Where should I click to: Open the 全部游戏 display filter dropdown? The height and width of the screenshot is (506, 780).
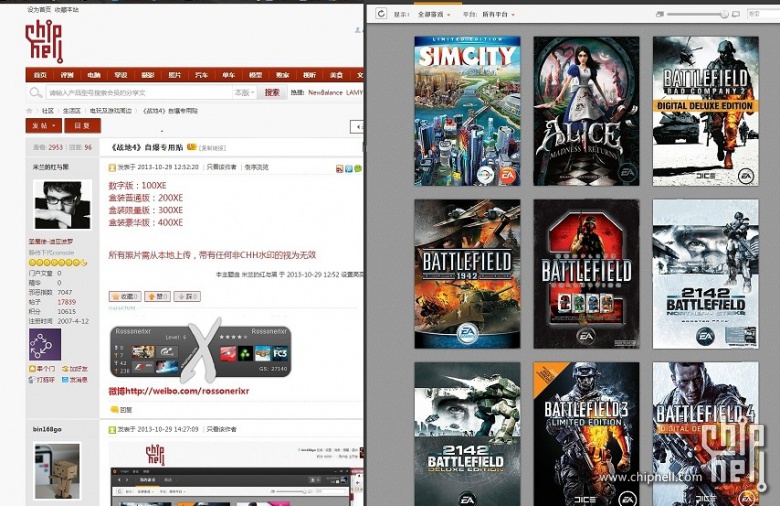(434, 14)
